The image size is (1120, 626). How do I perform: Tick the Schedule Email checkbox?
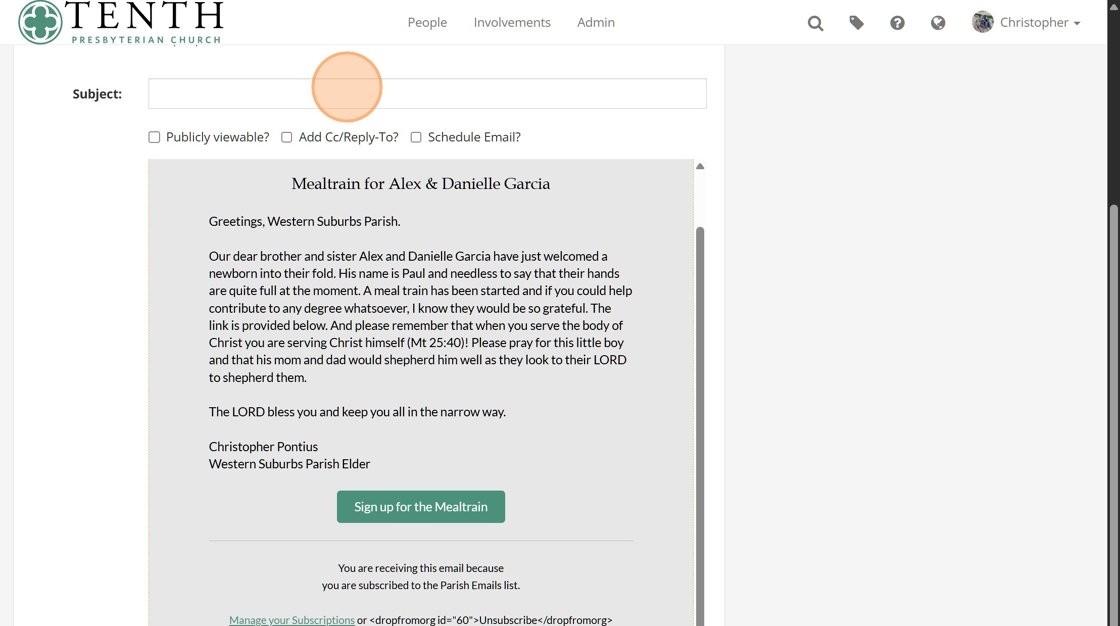pos(416,137)
